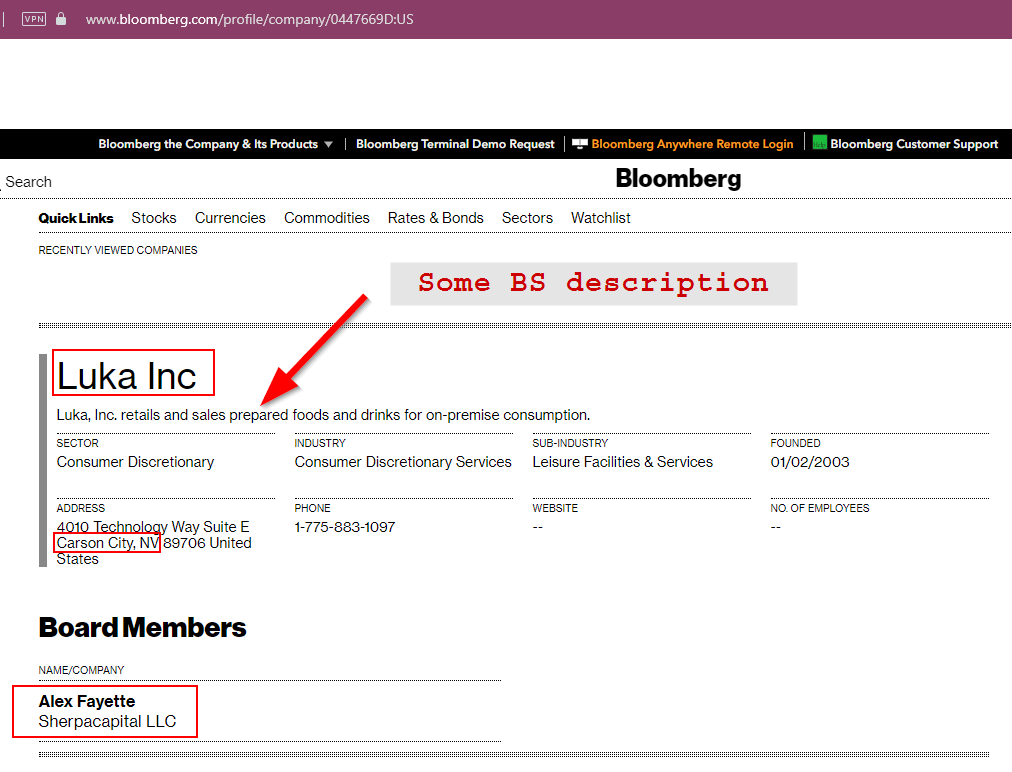This screenshot has width=1012, height=772.
Task: Click sub-industry Leisure Facilities & Services
Action: click(622, 462)
